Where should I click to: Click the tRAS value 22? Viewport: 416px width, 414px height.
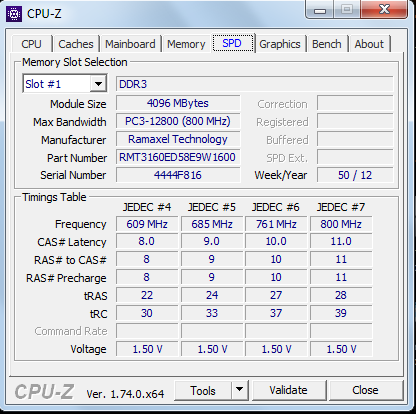(147, 295)
